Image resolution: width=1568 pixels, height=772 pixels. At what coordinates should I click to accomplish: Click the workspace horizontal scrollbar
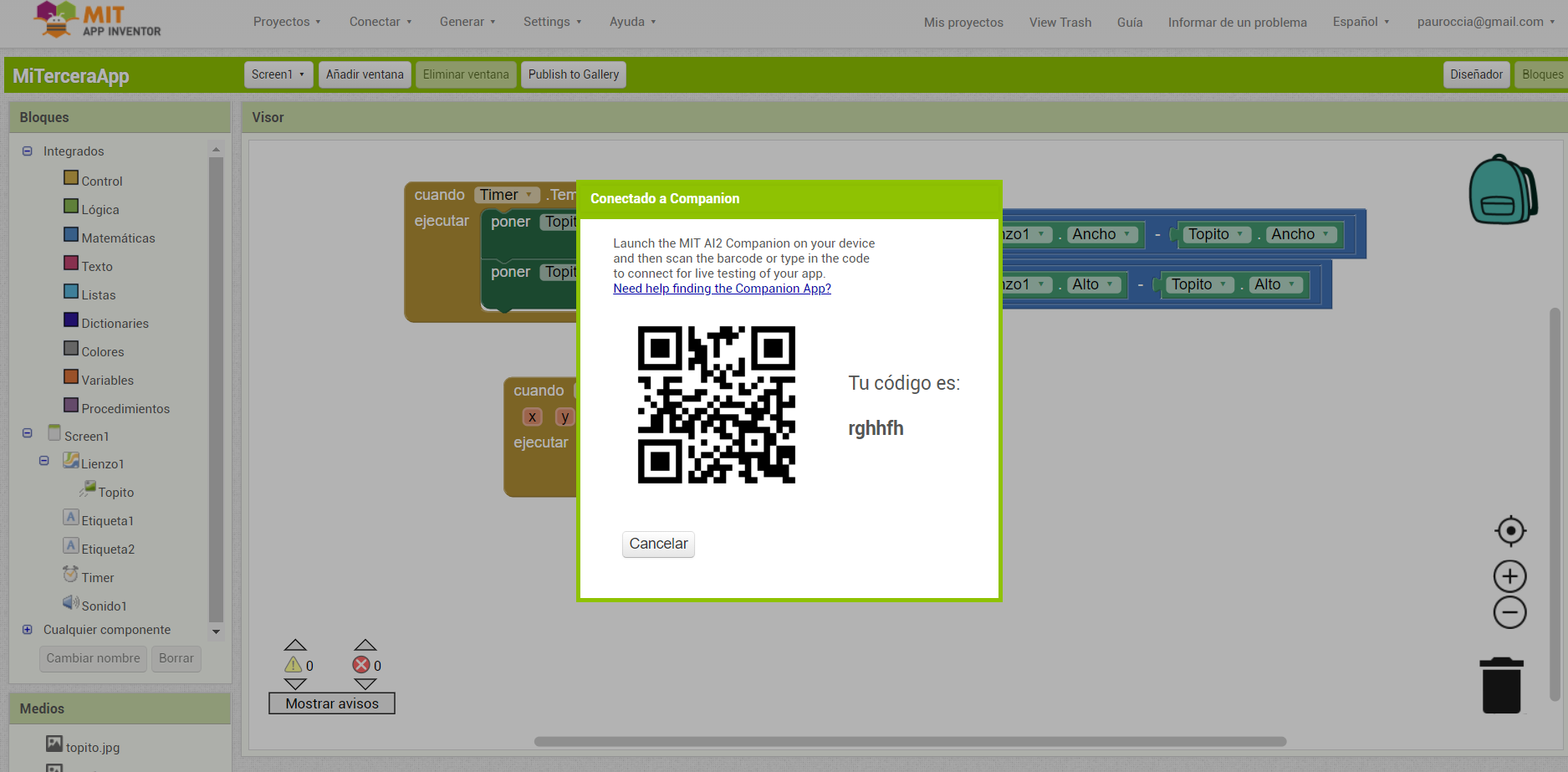coord(910,741)
